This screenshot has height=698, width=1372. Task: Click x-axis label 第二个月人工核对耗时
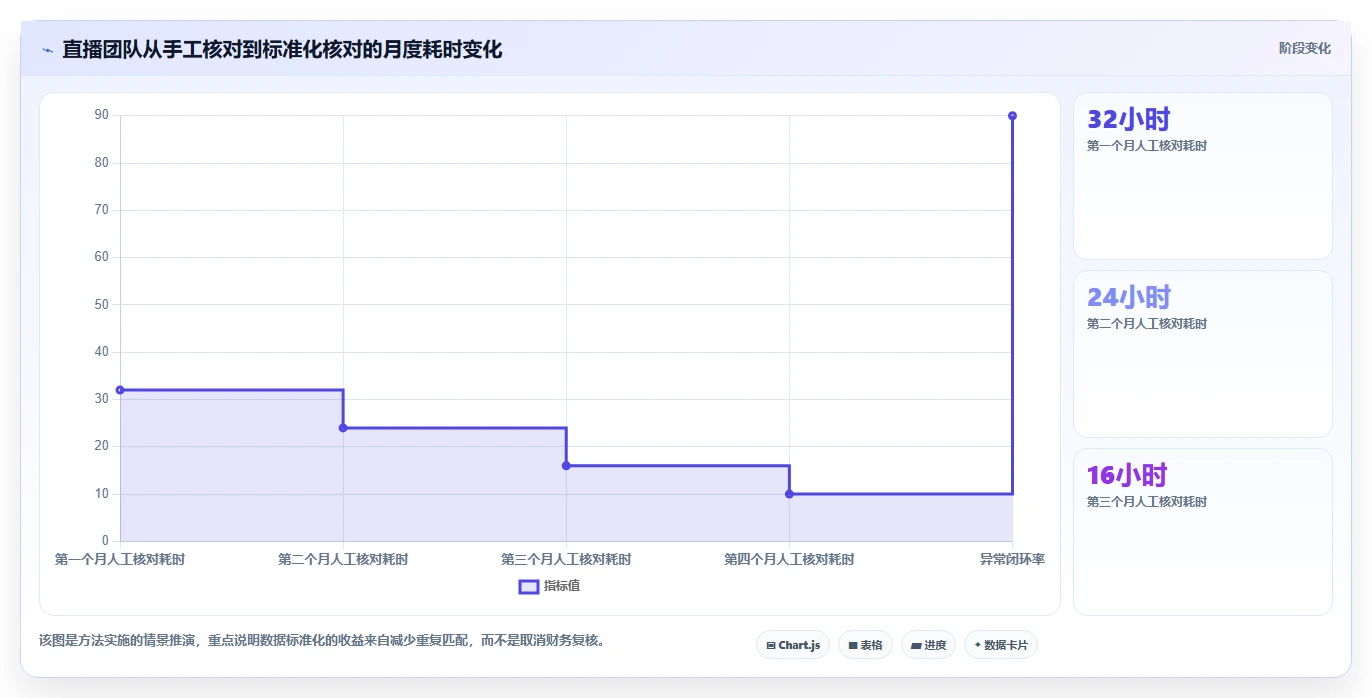(343, 560)
